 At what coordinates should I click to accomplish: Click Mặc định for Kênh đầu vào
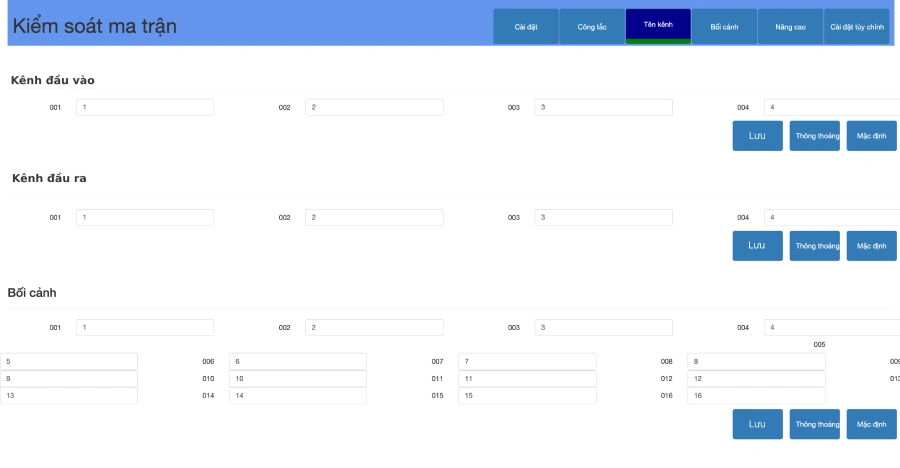click(871, 136)
